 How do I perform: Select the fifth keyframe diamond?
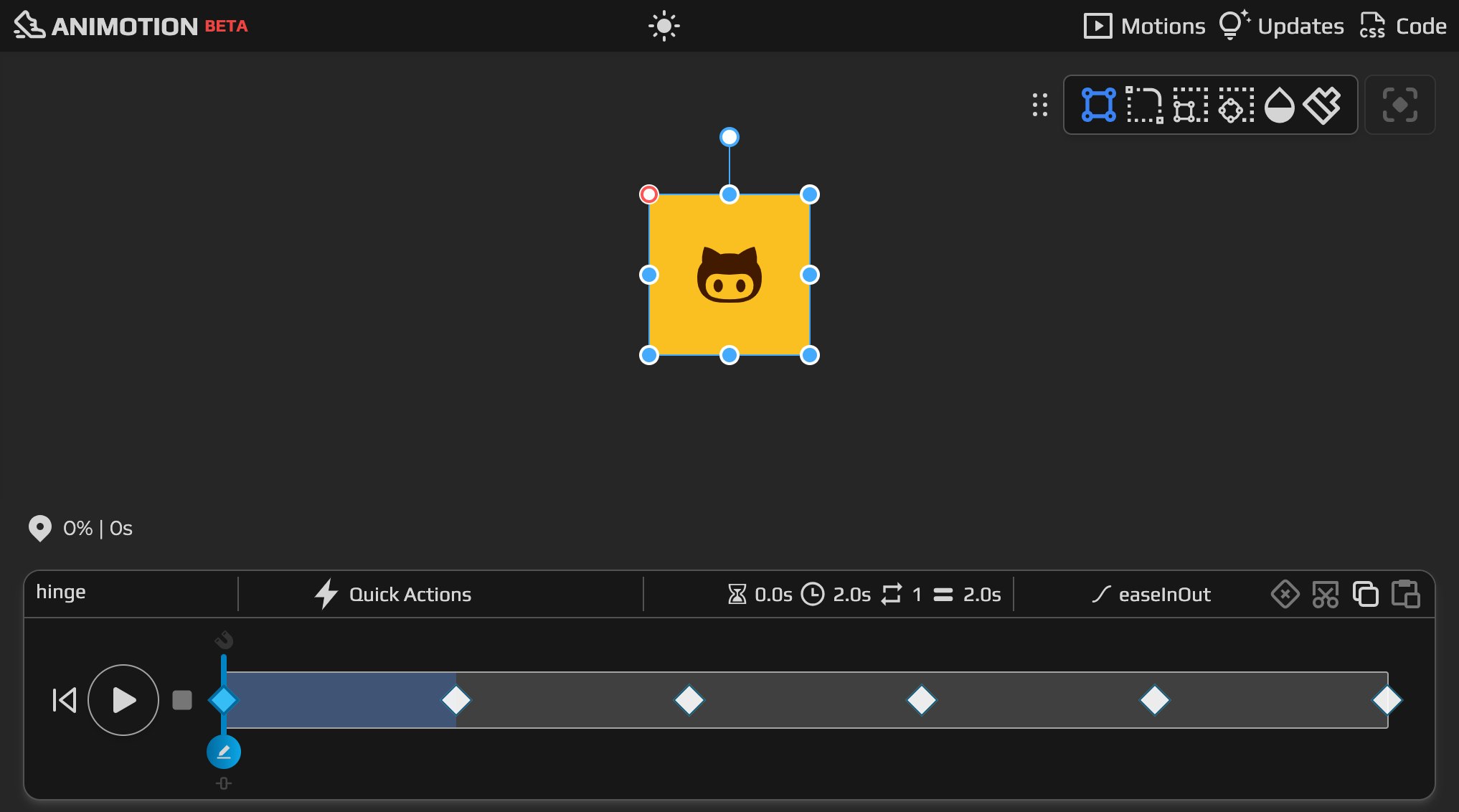tap(1155, 700)
